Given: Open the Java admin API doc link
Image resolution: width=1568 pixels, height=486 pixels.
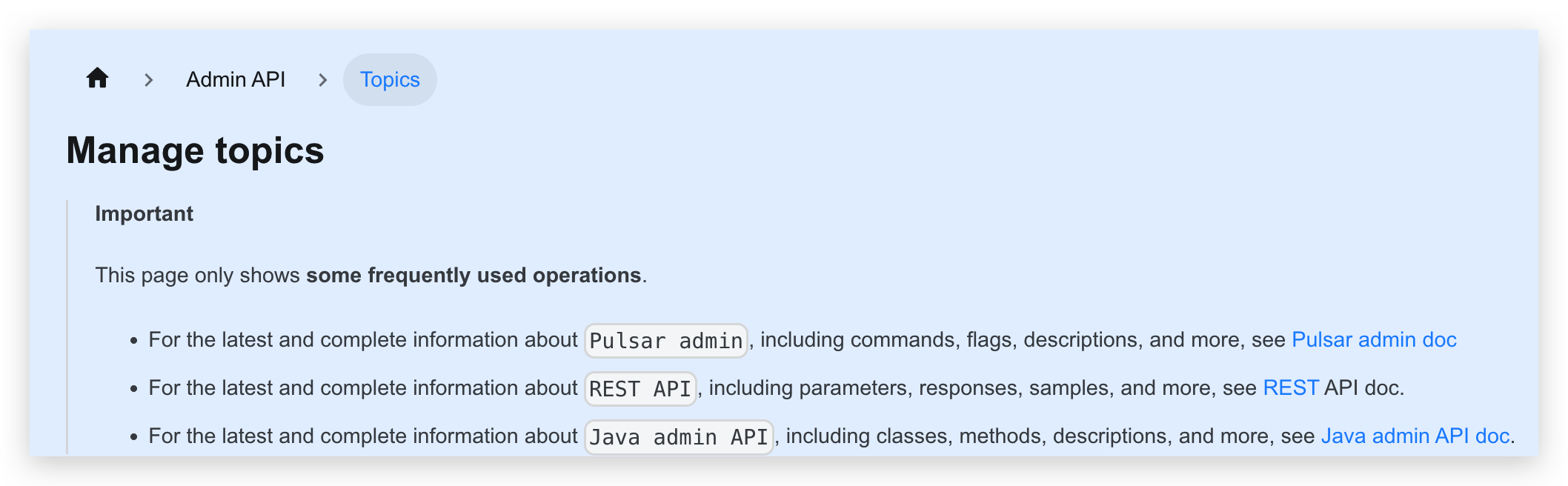Looking at the screenshot, I should (x=1415, y=436).
